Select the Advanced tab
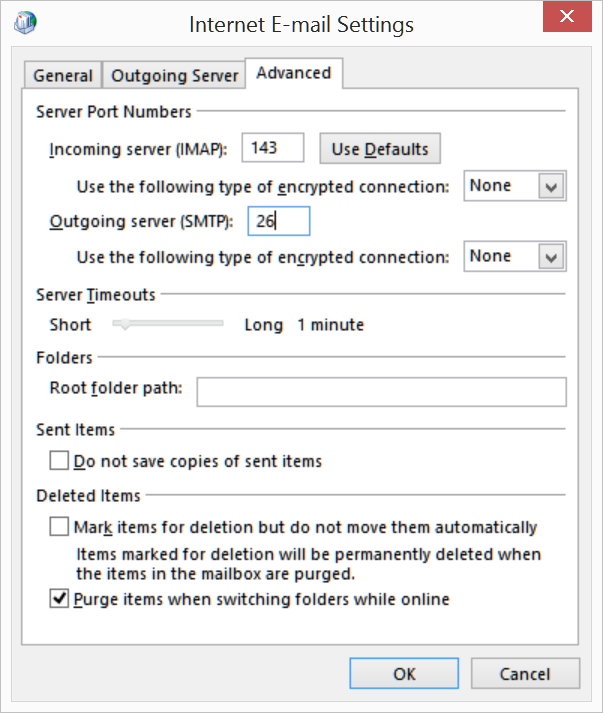This screenshot has height=713, width=603. pyautogui.click(x=294, y=73)
